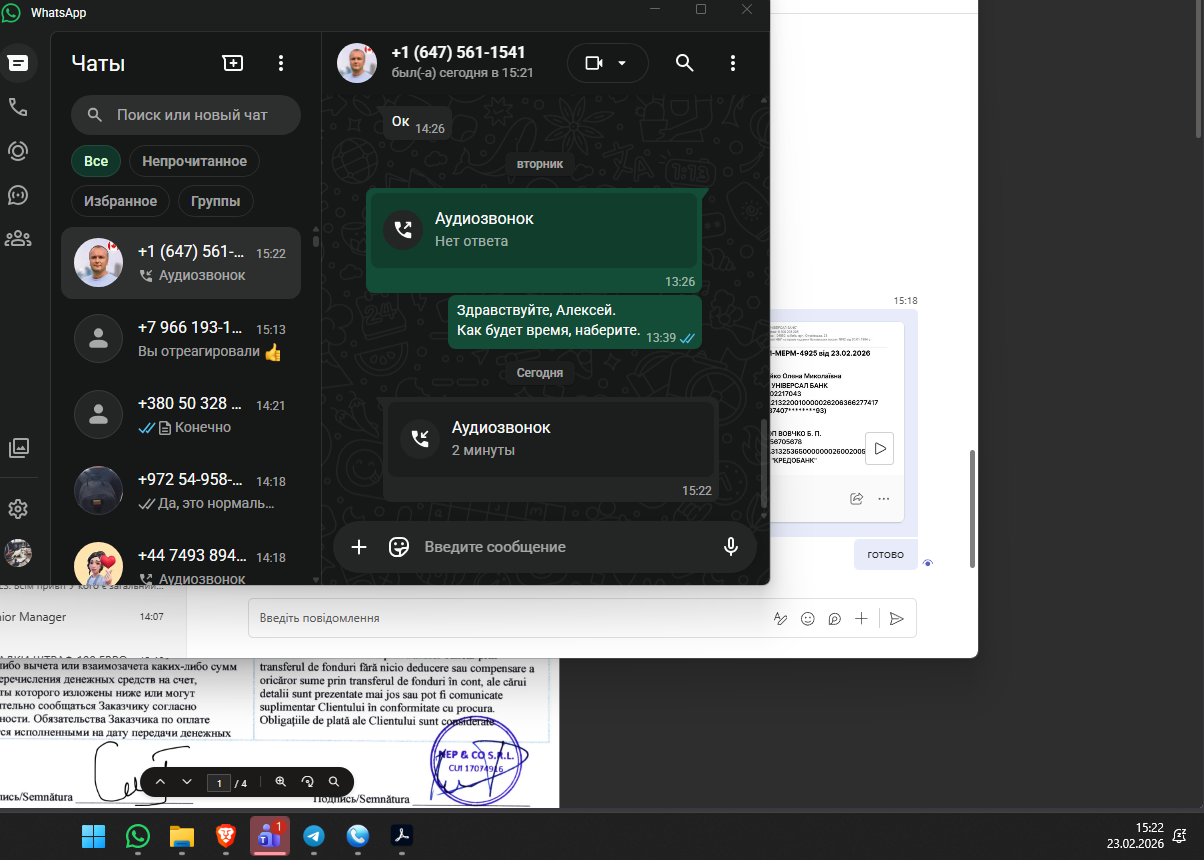1204x860 pixels.
Task: Open Brave browser from the taskbar
Action: point(225,836)
